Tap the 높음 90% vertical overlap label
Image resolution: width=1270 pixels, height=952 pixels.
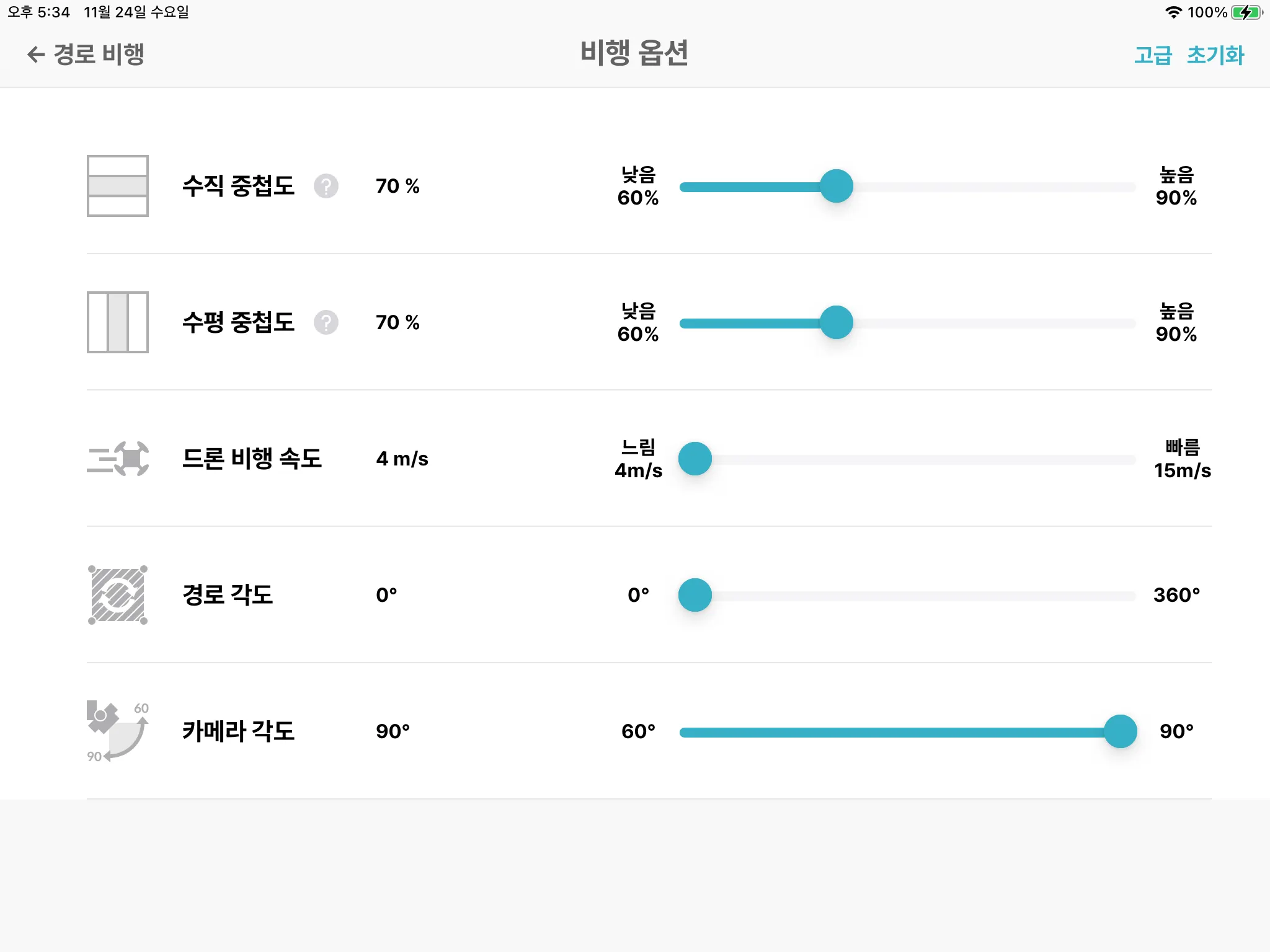click(1176, 186)
